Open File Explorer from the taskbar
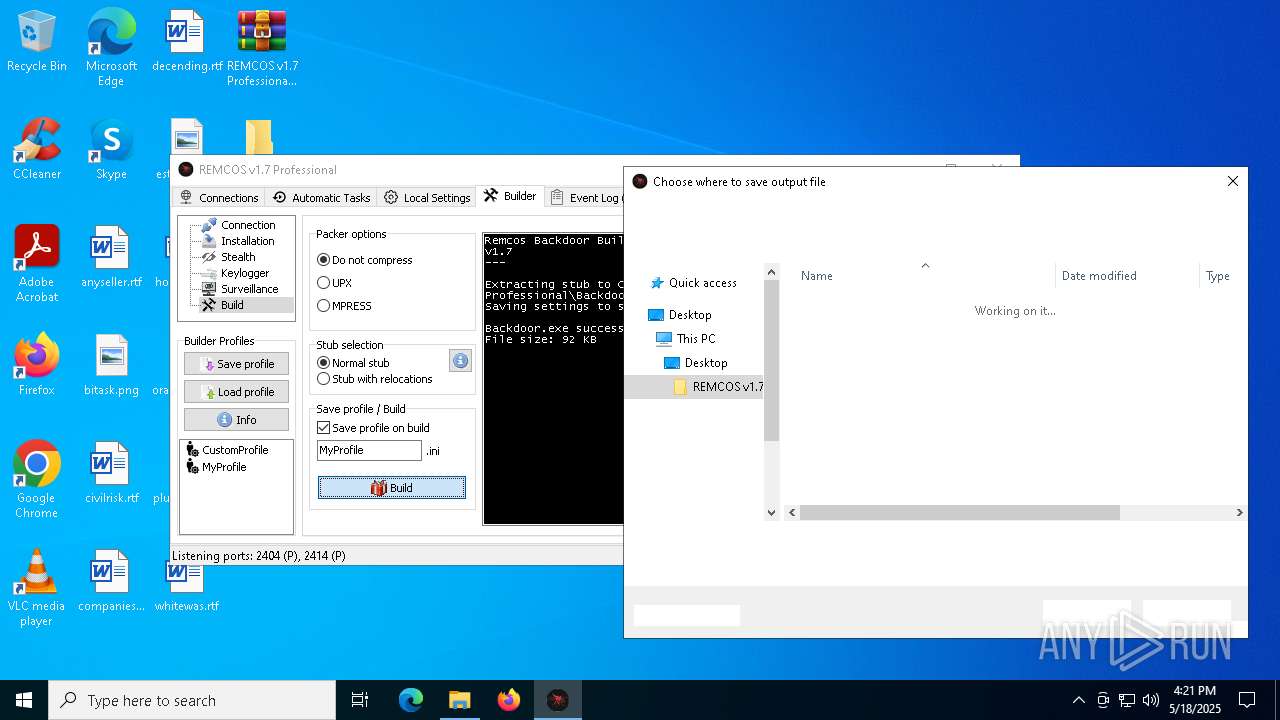The image size is (1280, 720). 459,700
